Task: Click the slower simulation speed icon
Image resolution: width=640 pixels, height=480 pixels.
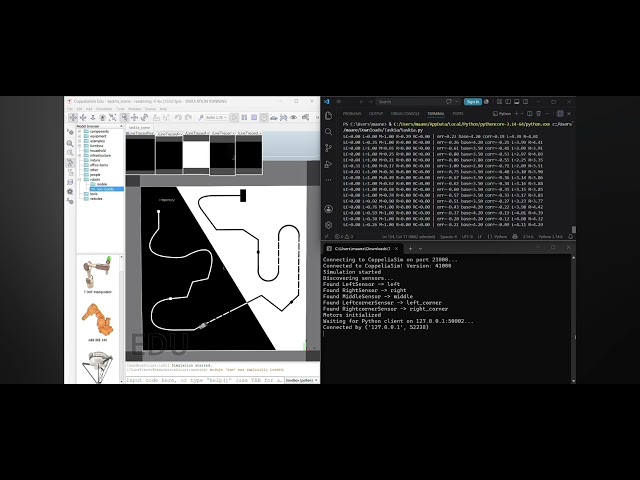Action: (x=274, y=118)
